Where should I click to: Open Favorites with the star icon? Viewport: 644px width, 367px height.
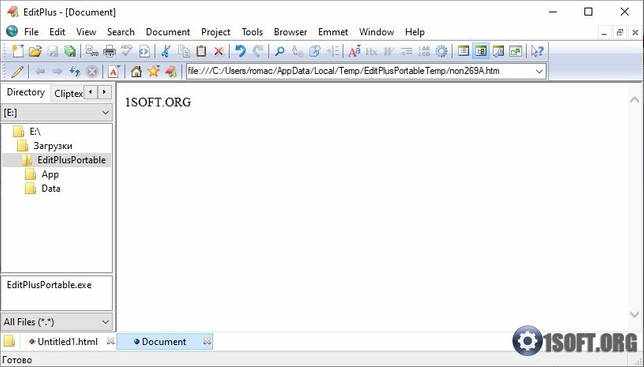click(x=154, y=71)
